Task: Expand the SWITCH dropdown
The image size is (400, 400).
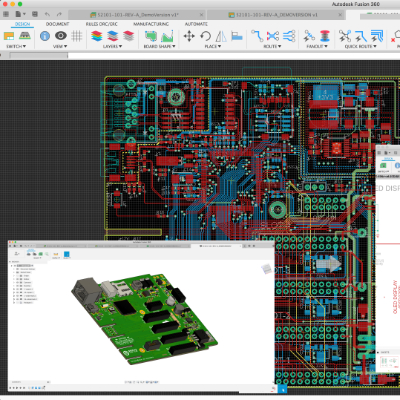Action: (x=16, y=46)
